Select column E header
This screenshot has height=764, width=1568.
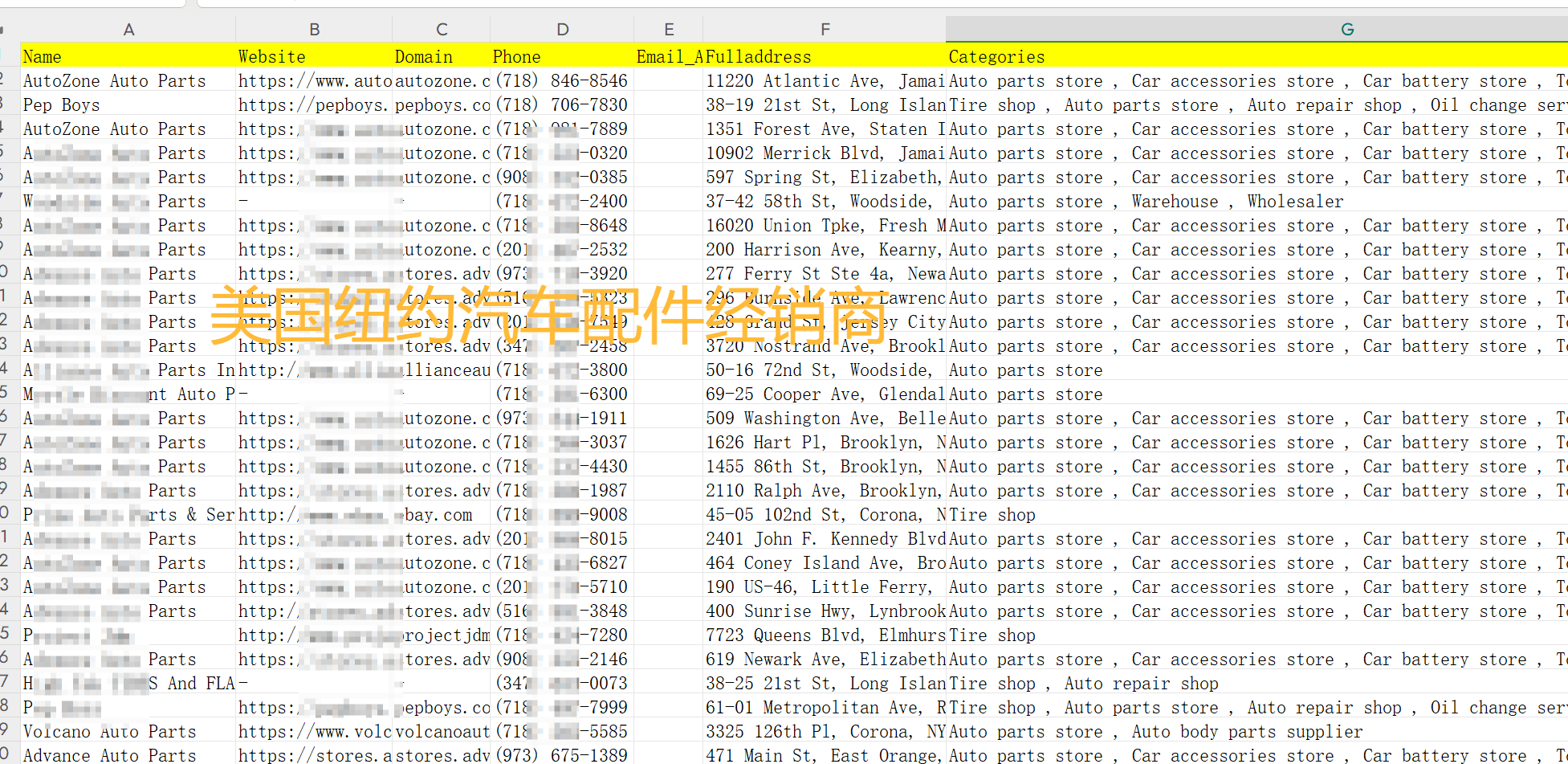point(669,30)
